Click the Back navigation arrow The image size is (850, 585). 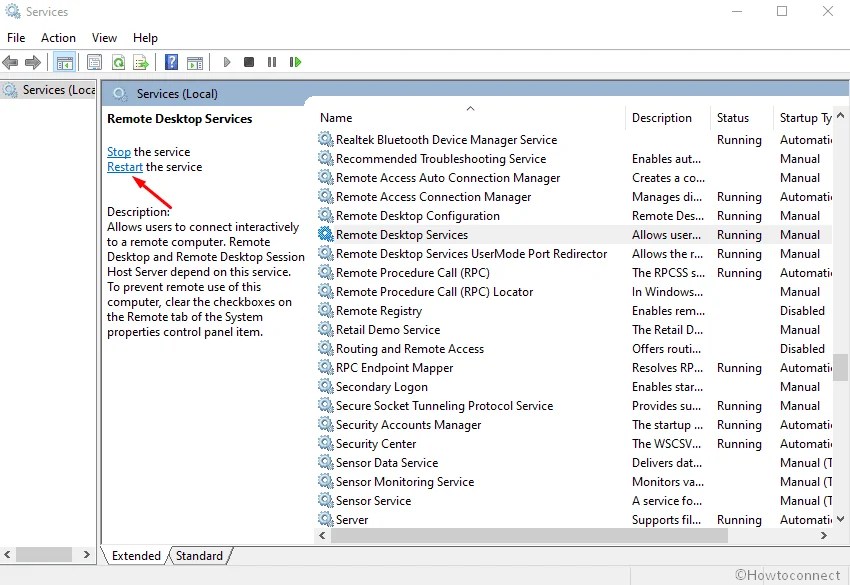click(x=10, y=62)
